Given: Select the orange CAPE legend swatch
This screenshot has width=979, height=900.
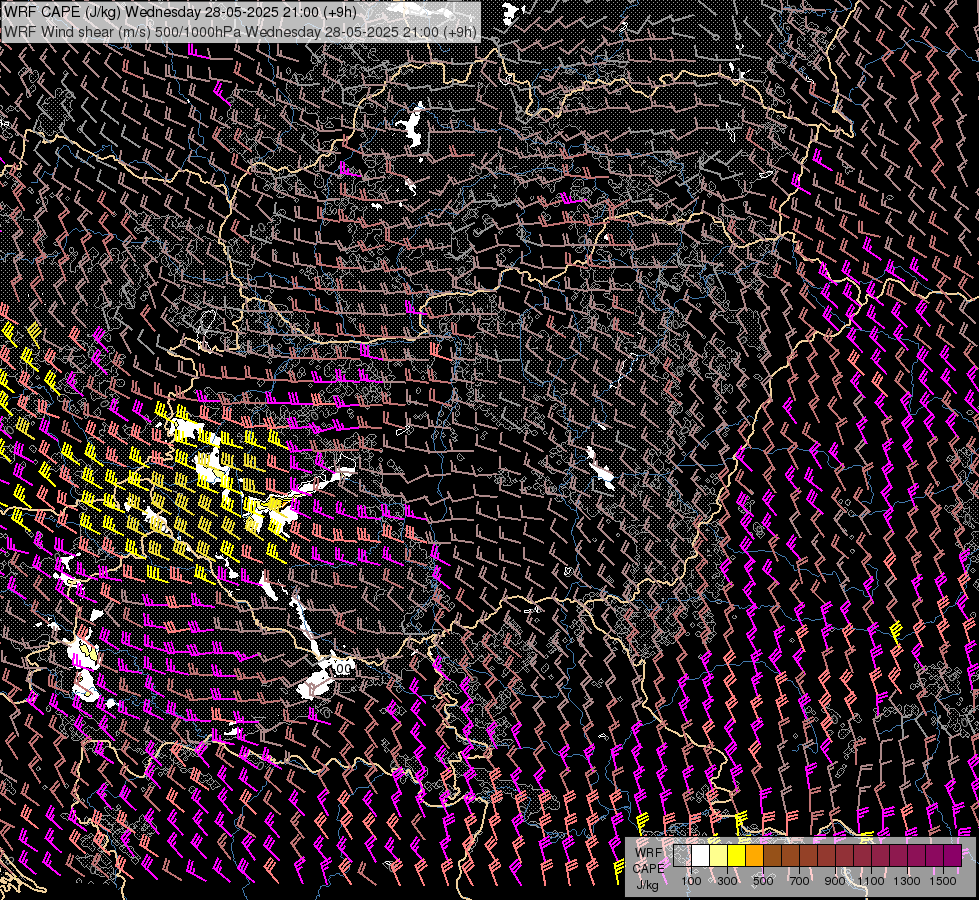Looking at the screenshot, I should [754, 855].
